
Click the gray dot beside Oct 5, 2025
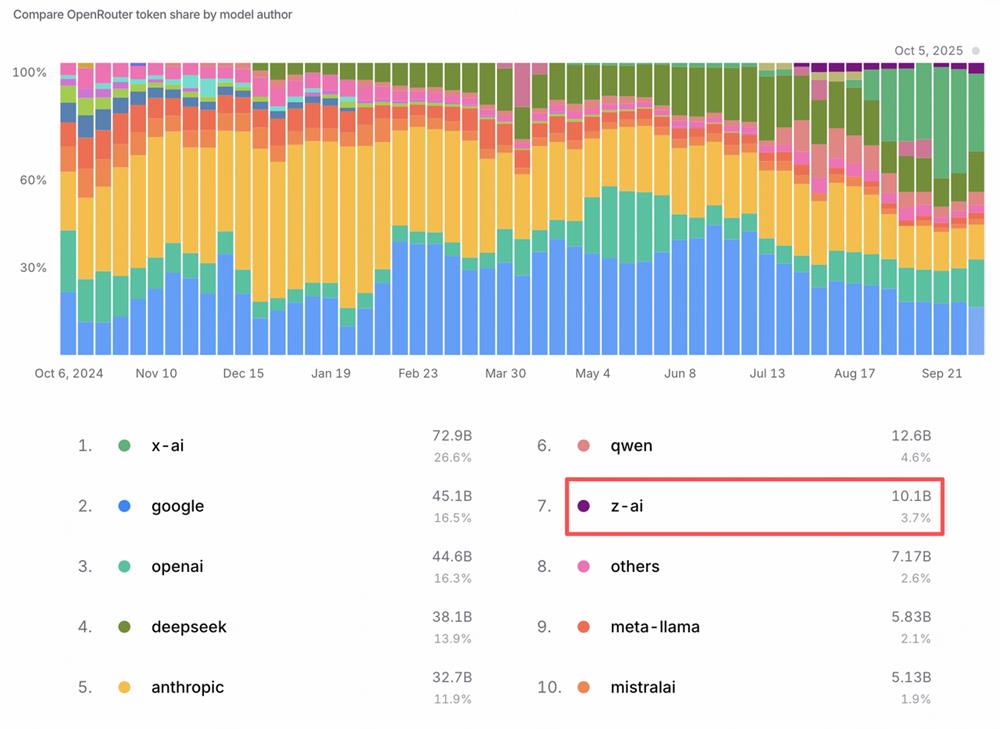[975, 50]
